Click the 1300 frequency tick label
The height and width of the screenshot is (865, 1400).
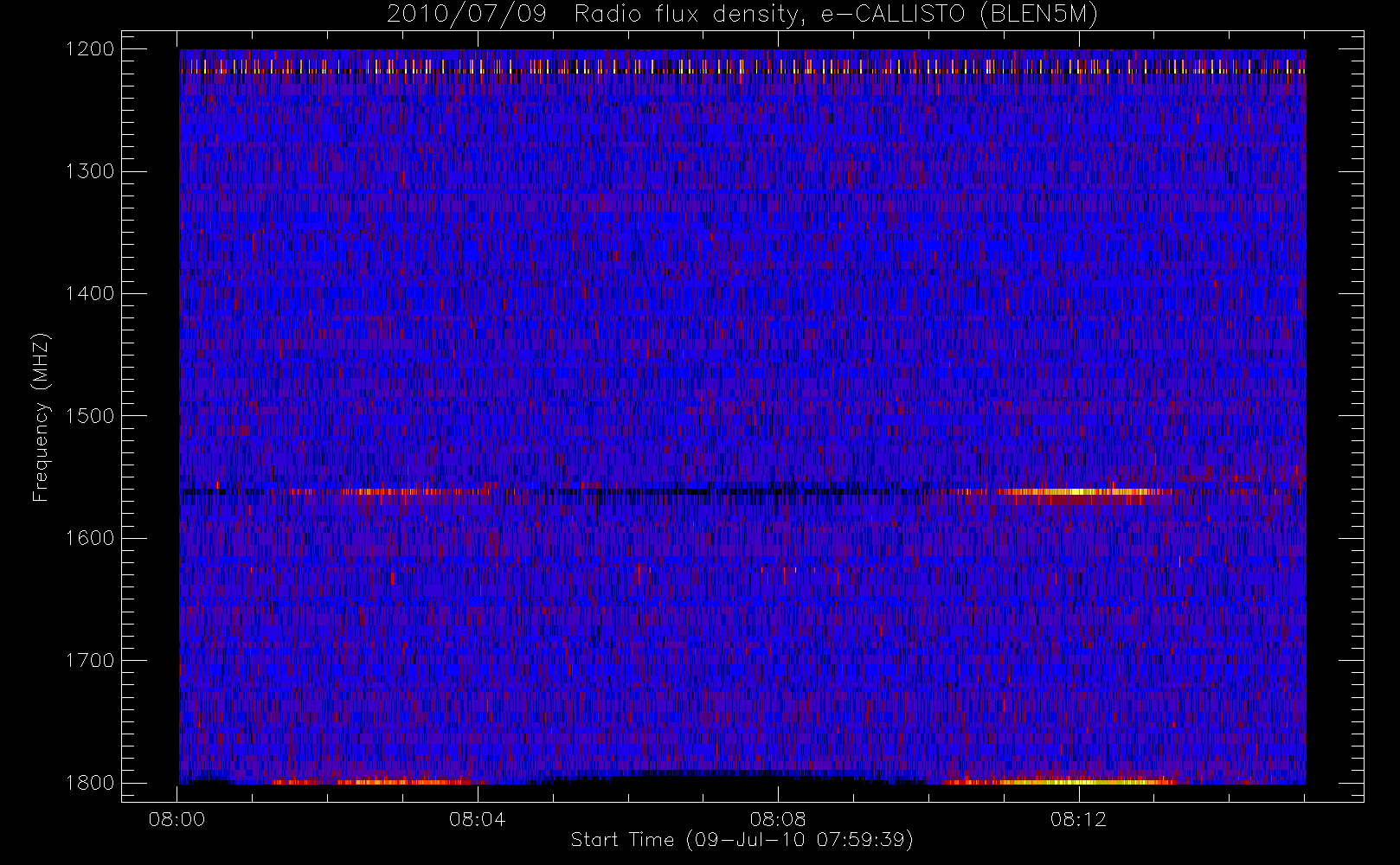(90, 171)
